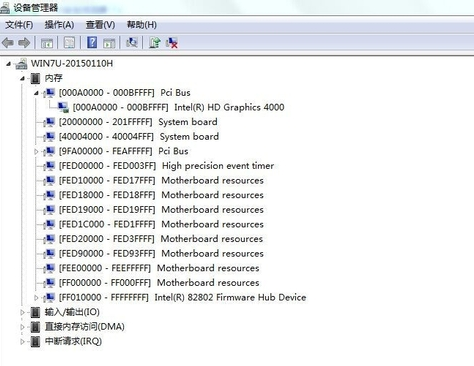
Task: Select the 内存 label
Action: 54,78
